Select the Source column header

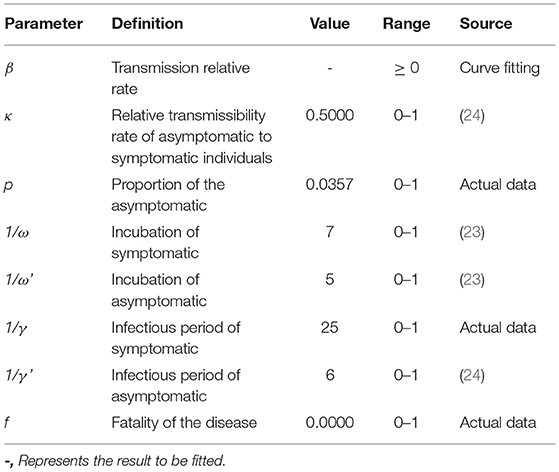point(486,24)
